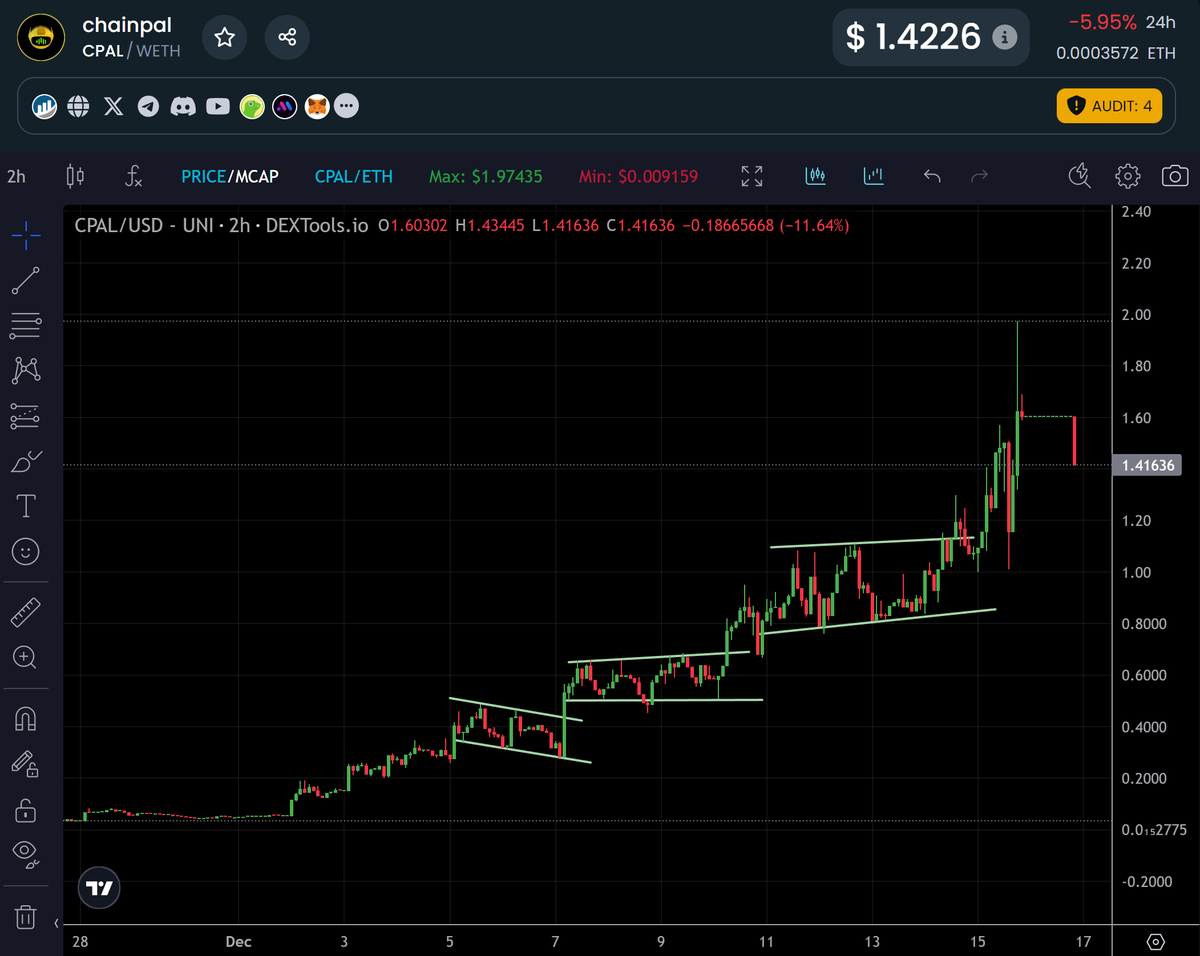Open the 2h timeframe selector
The width and height of the screenshot is (1200, 956).
pyautogui.click(x=16, y=177)
